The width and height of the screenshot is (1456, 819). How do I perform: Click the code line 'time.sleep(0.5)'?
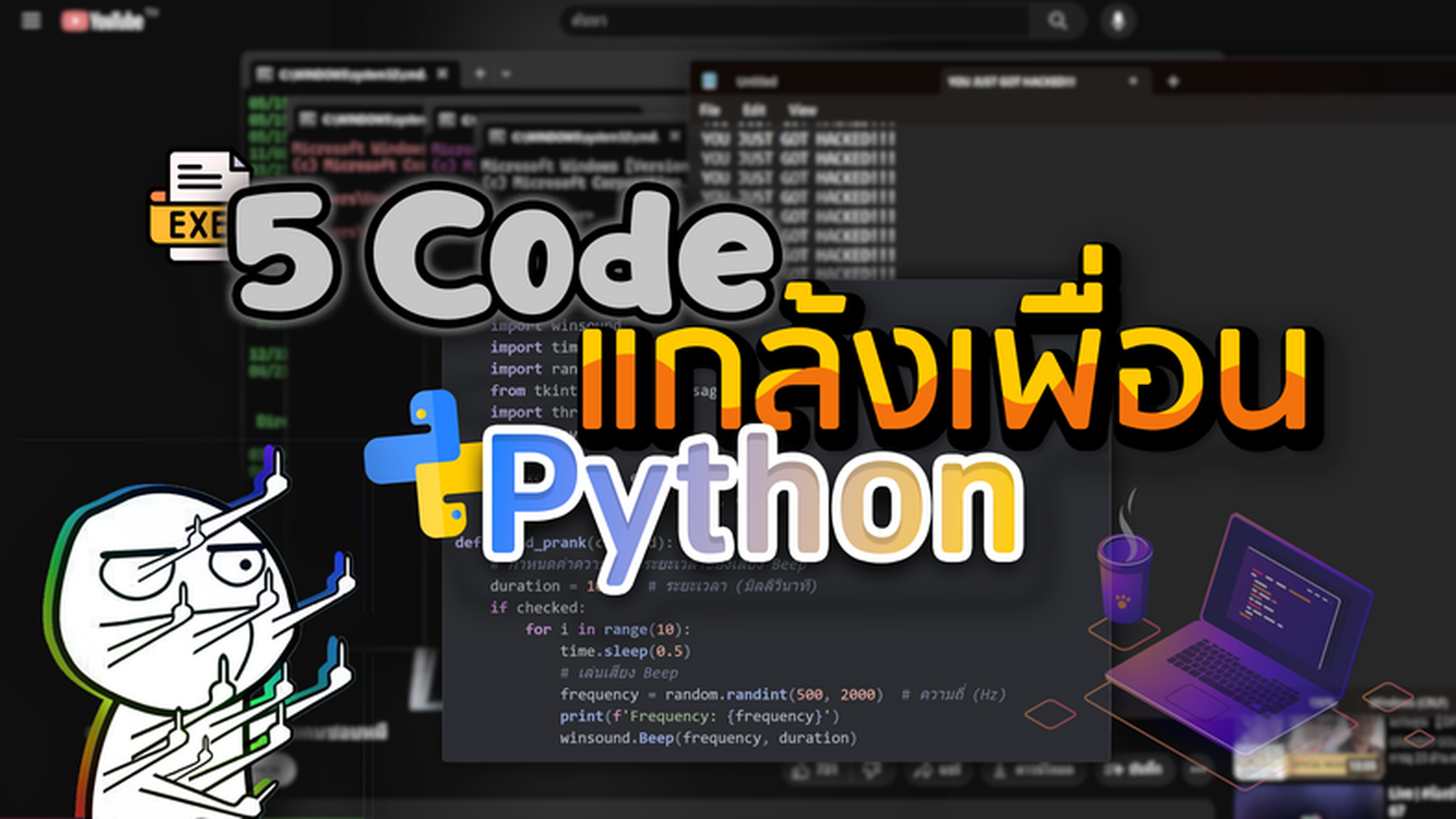click(x=625, y=651)
